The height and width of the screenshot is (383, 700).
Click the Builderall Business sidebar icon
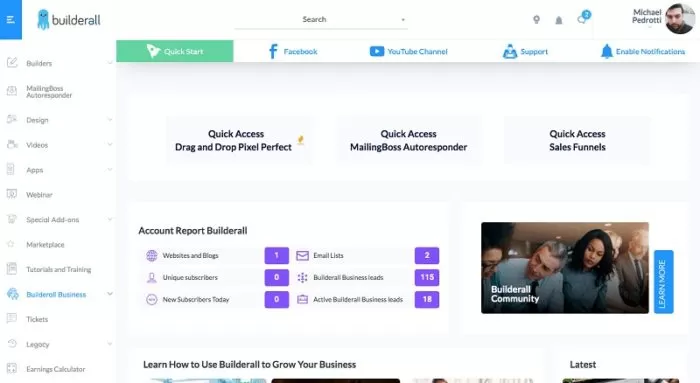(x=12, y=294)
